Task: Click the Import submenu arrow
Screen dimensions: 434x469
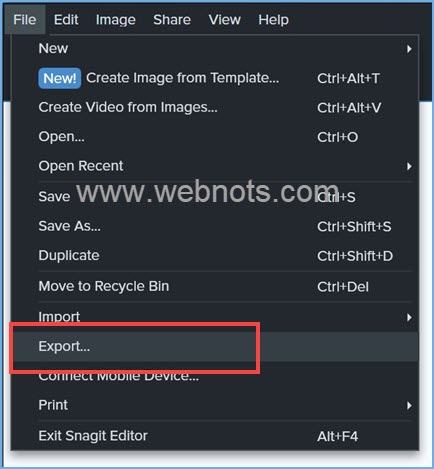Action: pyautogui.click(x=409, y=317)
